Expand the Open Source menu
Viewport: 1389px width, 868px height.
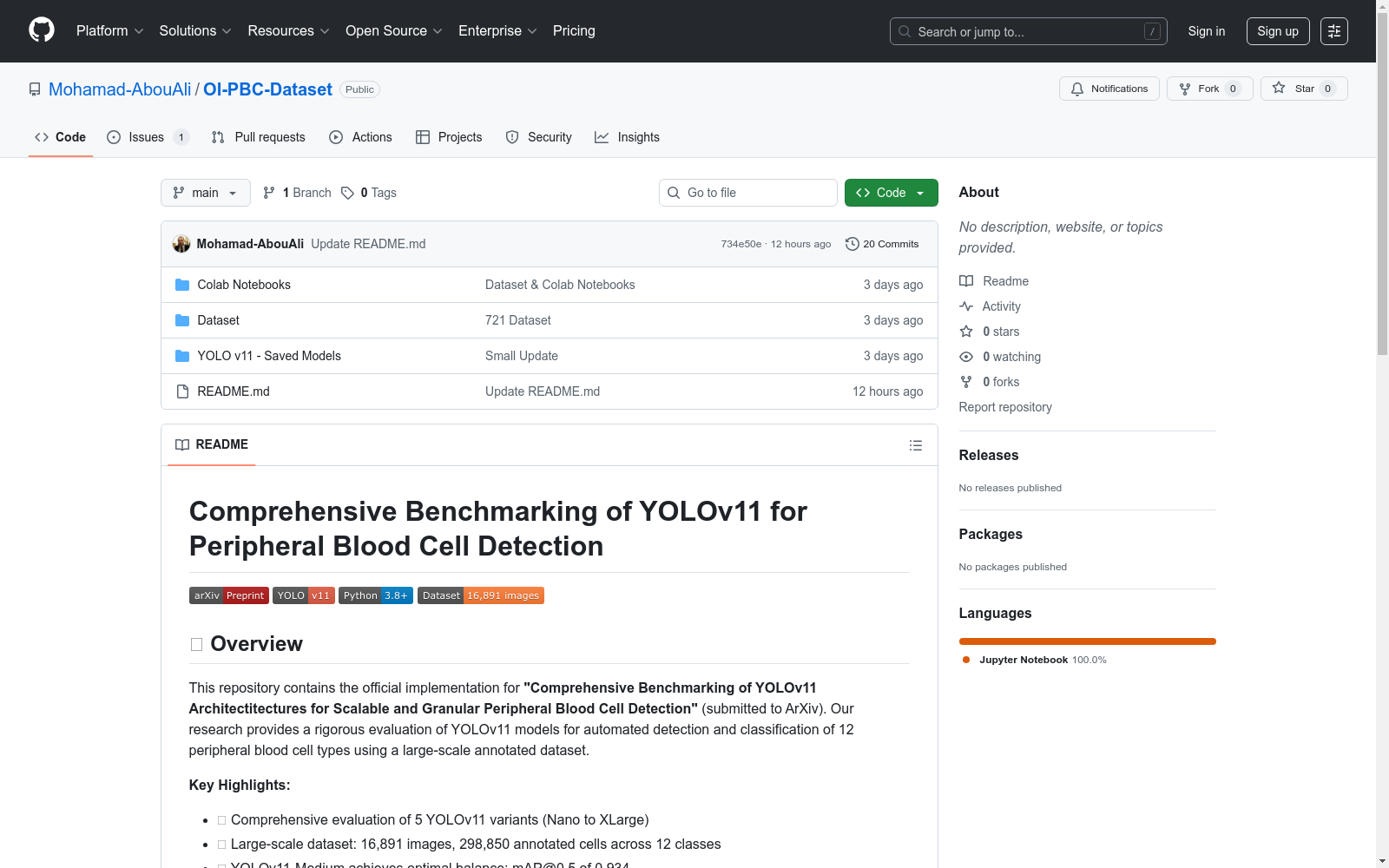click(394, 31)
